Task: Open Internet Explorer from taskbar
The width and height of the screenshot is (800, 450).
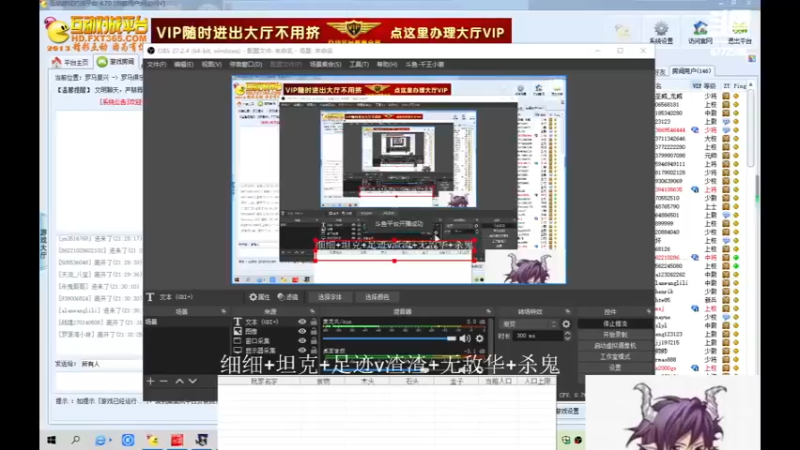Action: pos(102,440)
